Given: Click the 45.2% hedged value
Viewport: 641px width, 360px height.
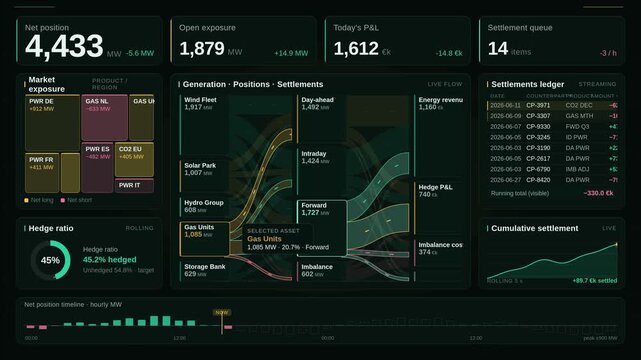Looking at the screenshot, I should pyautogui.click(x=110, y=259).
